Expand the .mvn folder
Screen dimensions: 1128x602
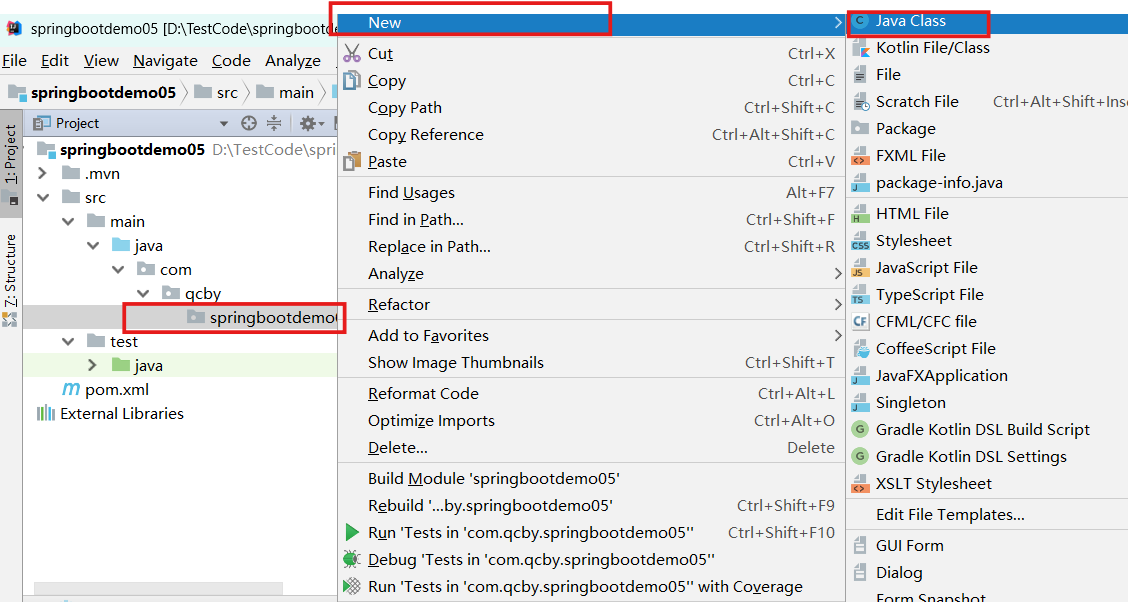42,173
